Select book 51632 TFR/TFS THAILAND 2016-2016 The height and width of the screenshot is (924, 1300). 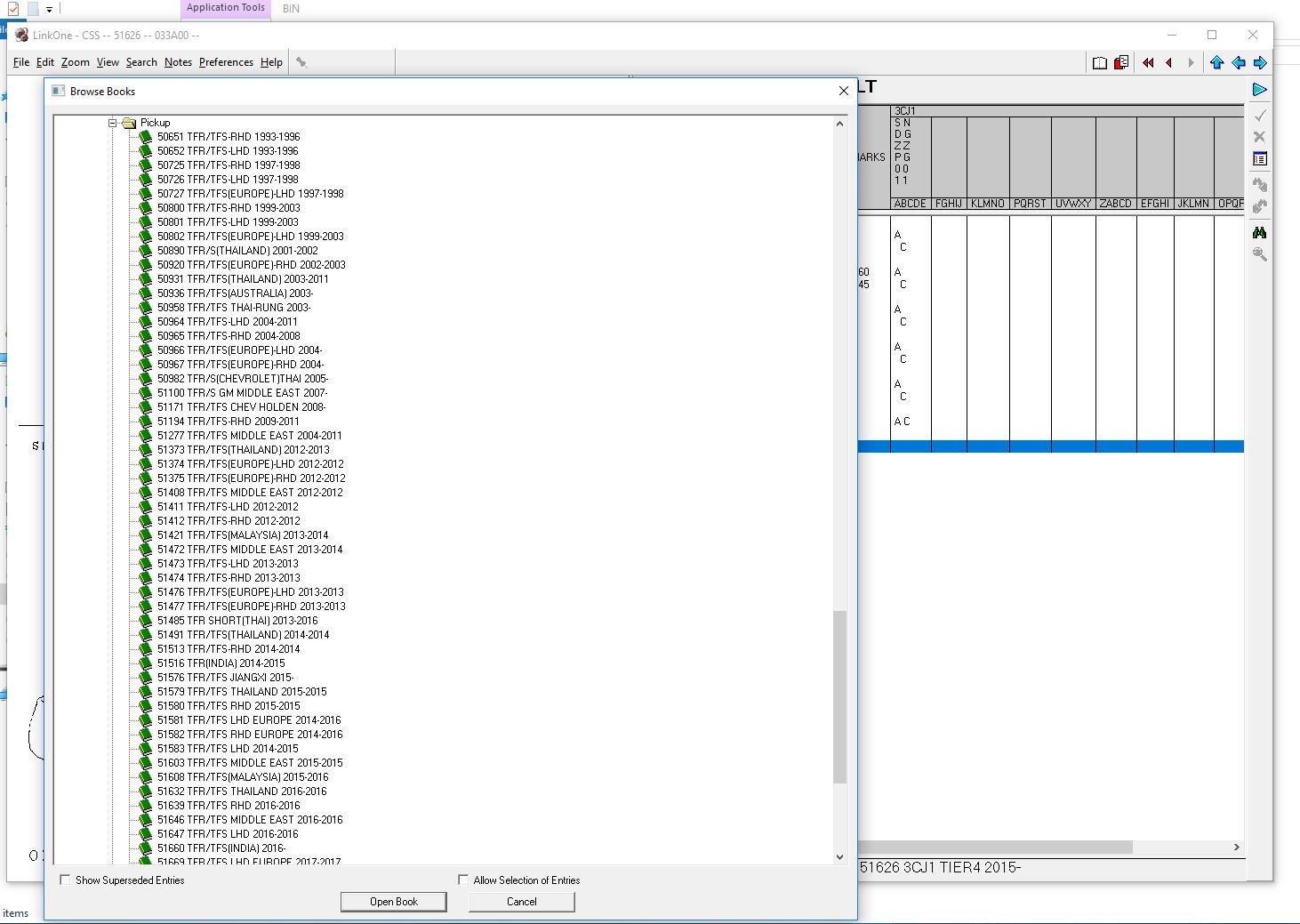coord(242,791)
